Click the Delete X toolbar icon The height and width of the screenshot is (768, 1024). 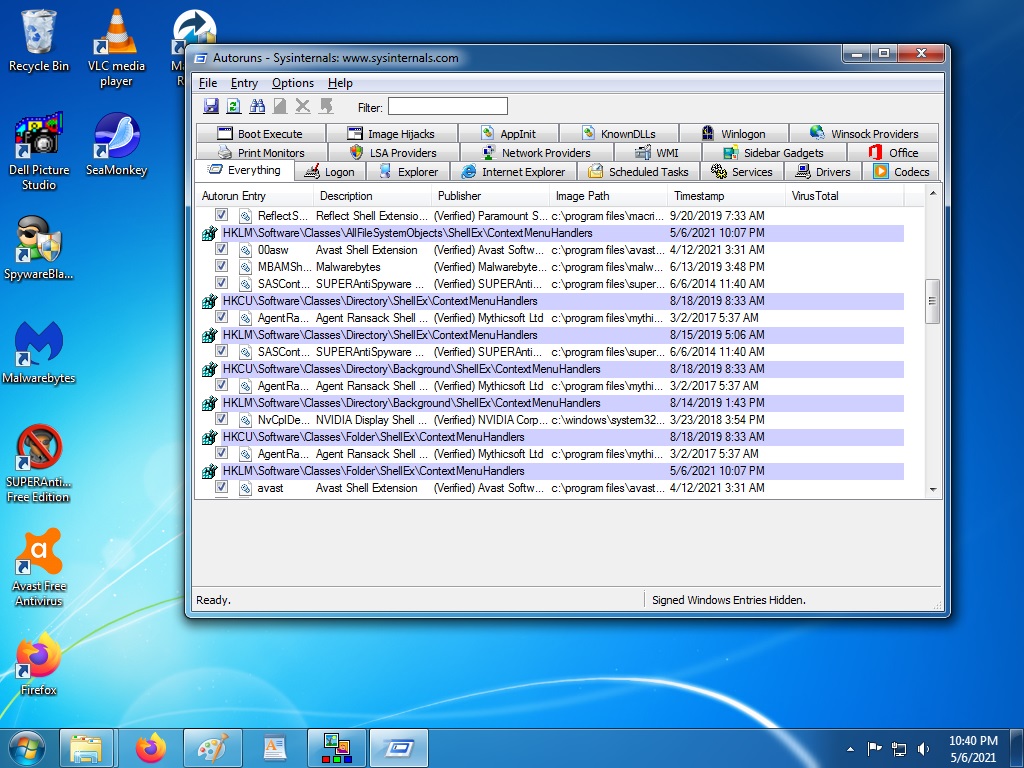302,106
